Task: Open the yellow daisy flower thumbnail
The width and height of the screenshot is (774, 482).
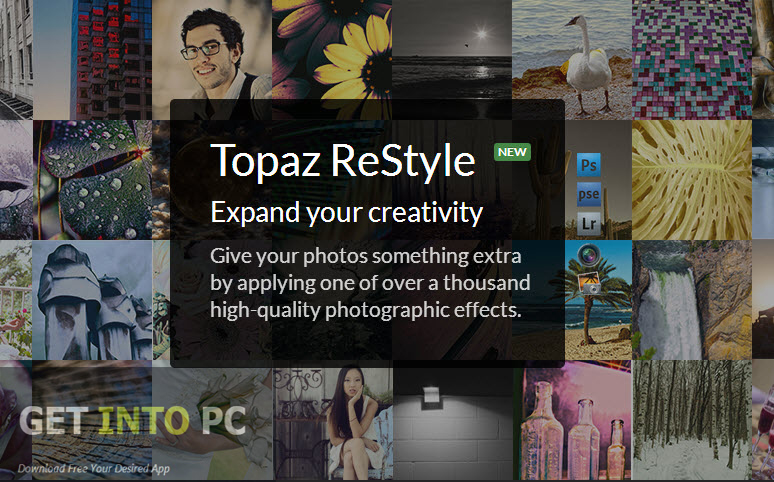Action: tap(332, 60)
